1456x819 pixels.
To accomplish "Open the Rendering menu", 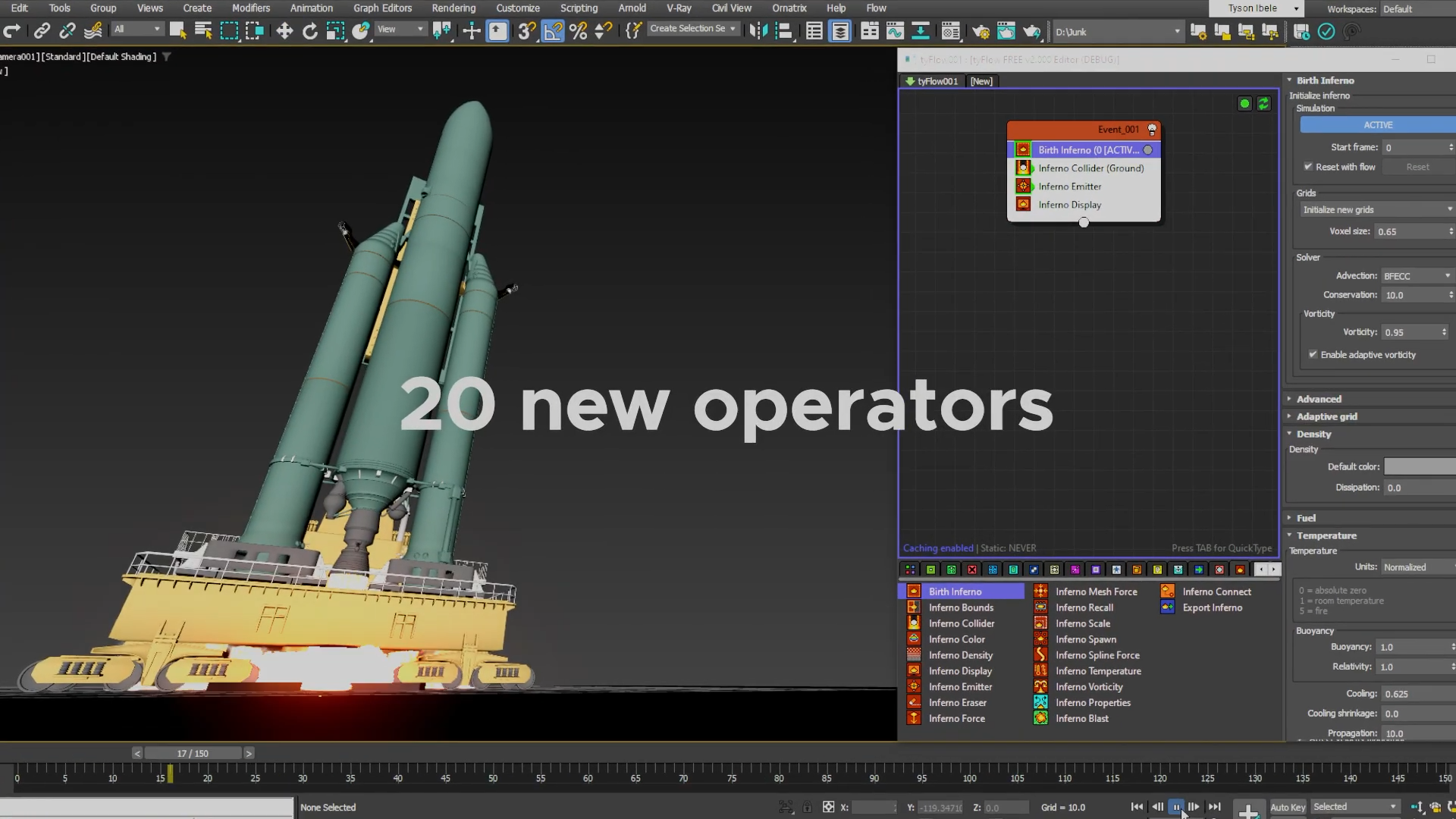I will (x=453, y=8).
